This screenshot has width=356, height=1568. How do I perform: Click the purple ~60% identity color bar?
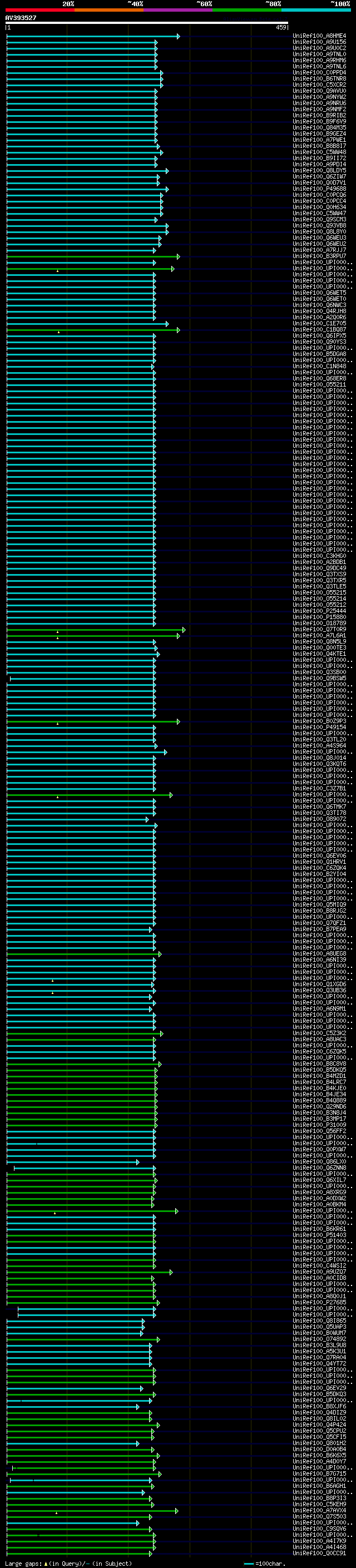coord(179,10)
